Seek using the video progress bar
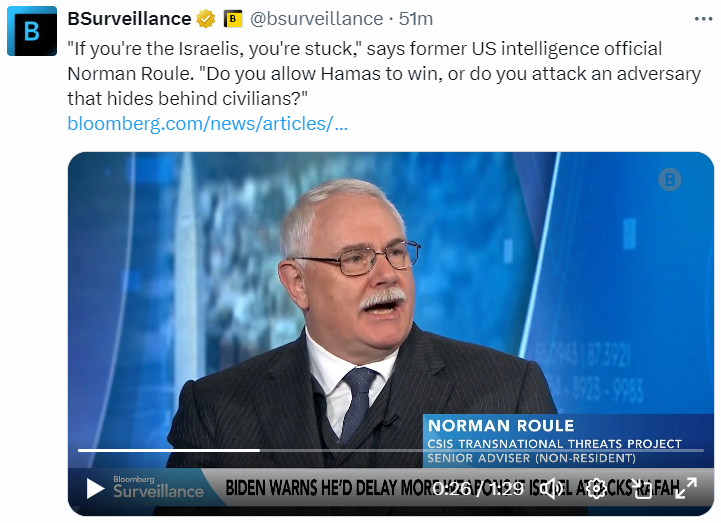This screenshot has height=523, width=721. (300, 450)
